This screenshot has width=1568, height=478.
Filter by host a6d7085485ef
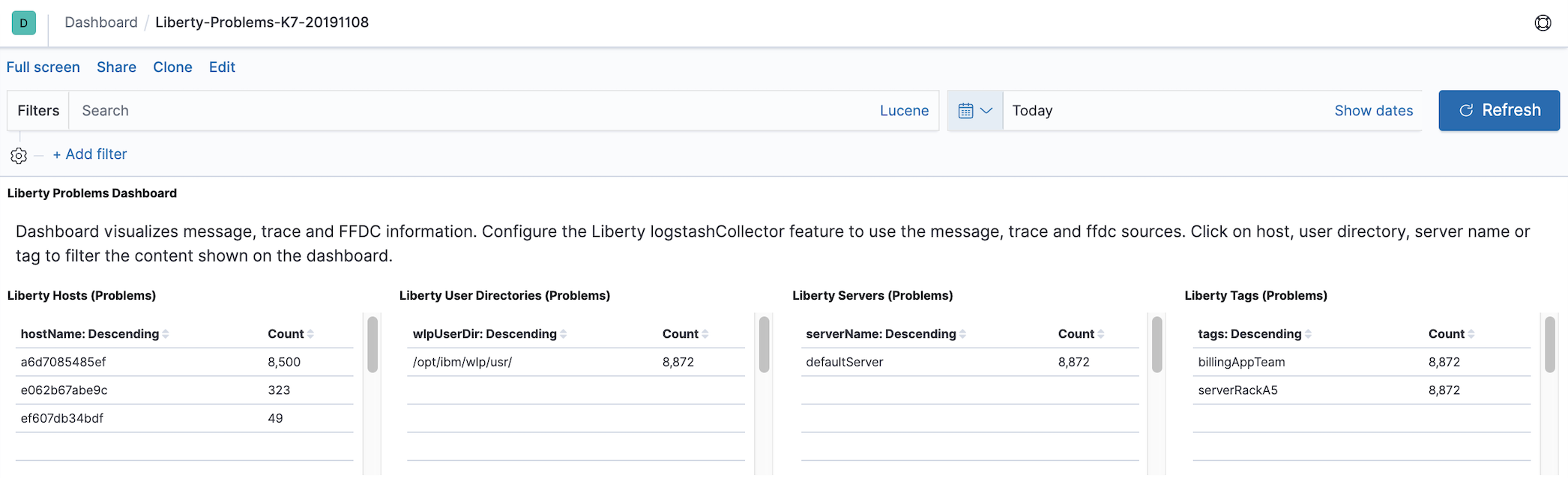coord(64,363)
